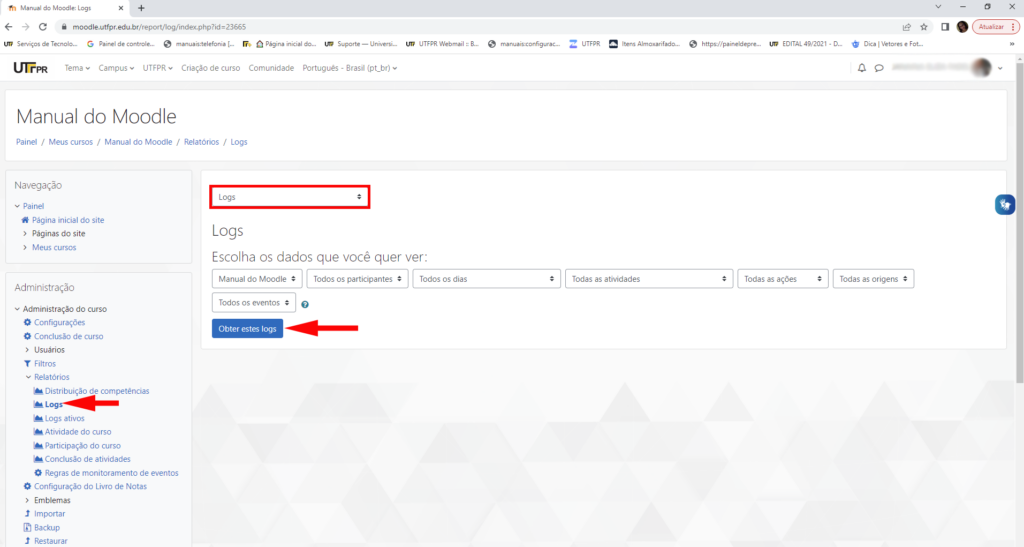1024x547 pixels.
Task: Expand Páginas do site
Action: pos(25,234)
